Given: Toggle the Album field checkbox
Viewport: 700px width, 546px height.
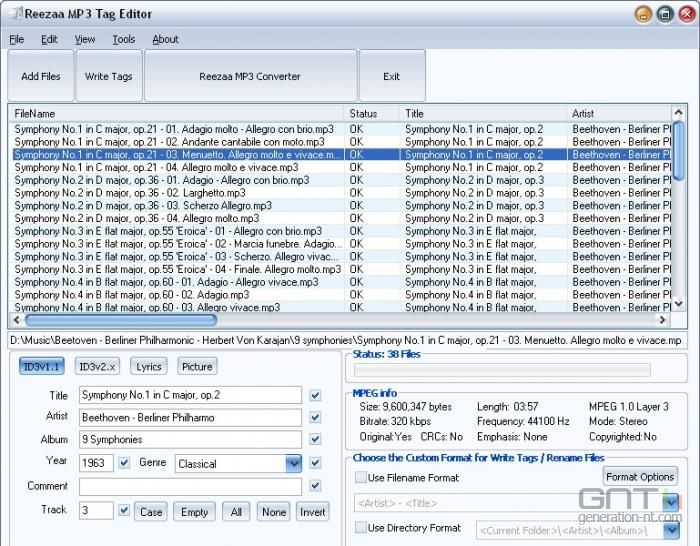Looking at the screenshot, I should click(x=315, y=439).
